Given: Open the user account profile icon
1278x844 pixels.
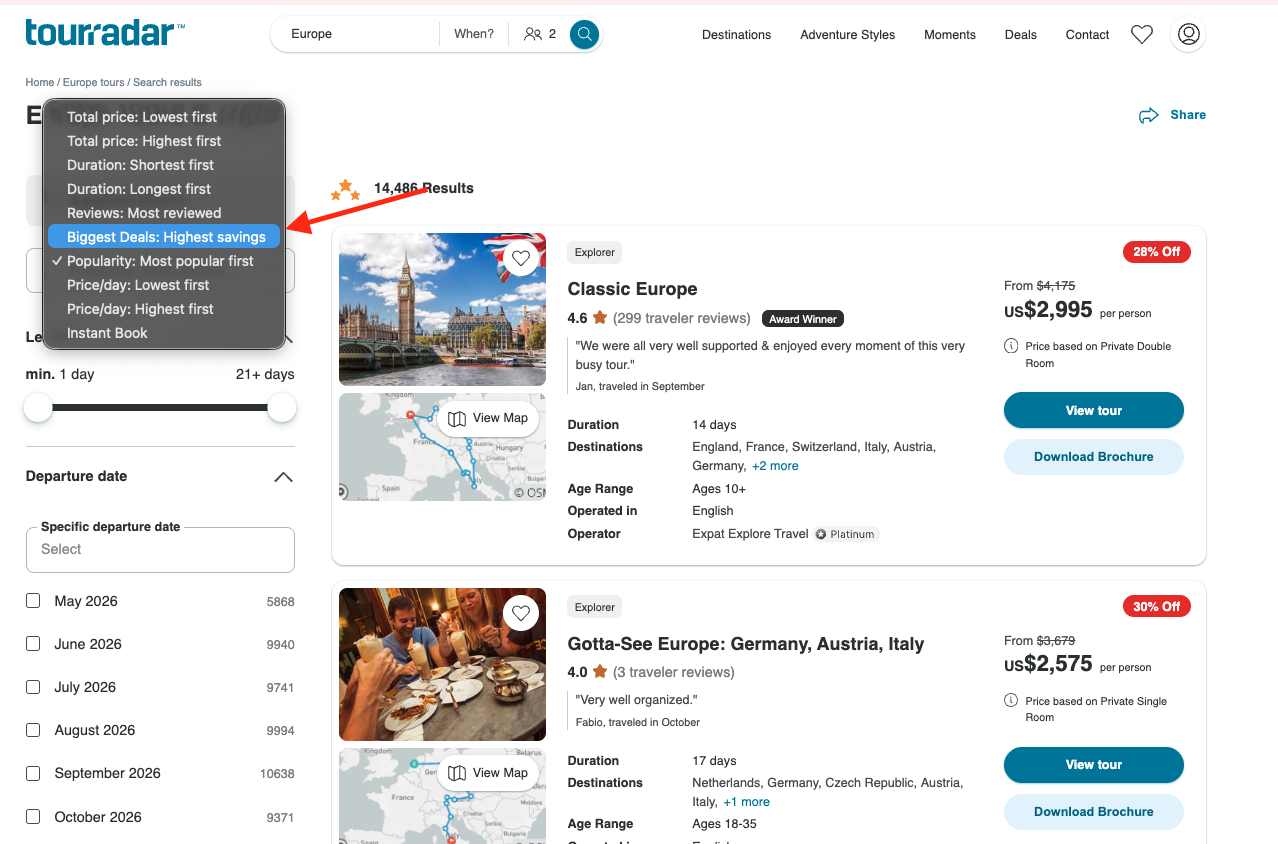Looking at the screenshot, I should [1188, 34].
